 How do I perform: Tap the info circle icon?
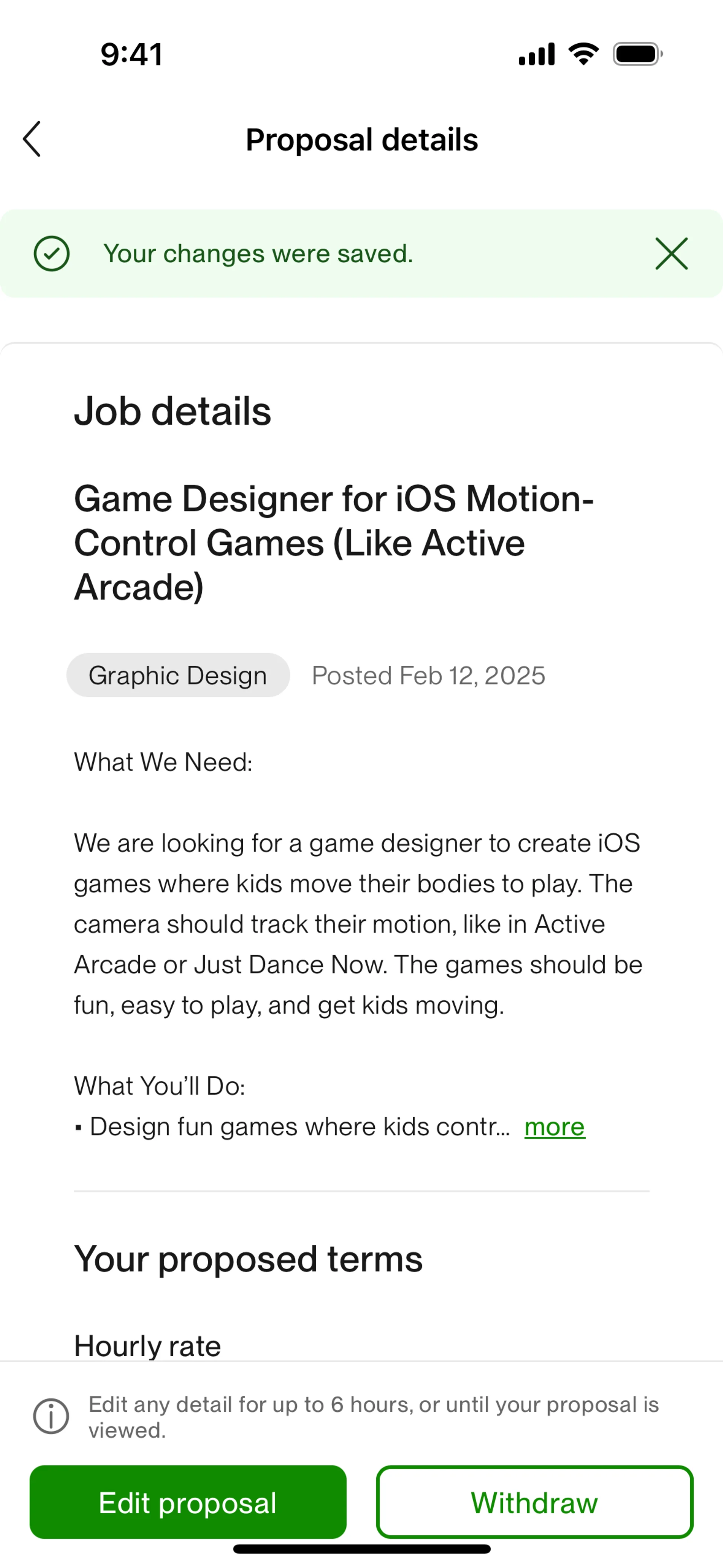(51, 1417)
